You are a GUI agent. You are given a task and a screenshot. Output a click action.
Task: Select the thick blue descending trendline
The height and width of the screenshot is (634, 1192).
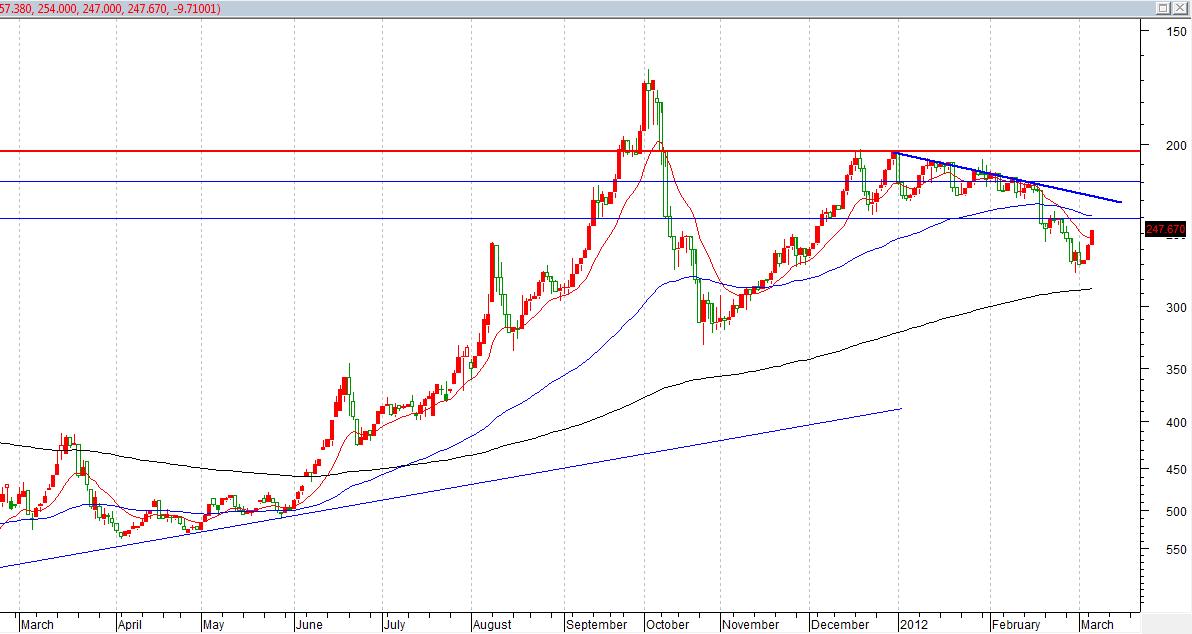[x=1007, y=178]
